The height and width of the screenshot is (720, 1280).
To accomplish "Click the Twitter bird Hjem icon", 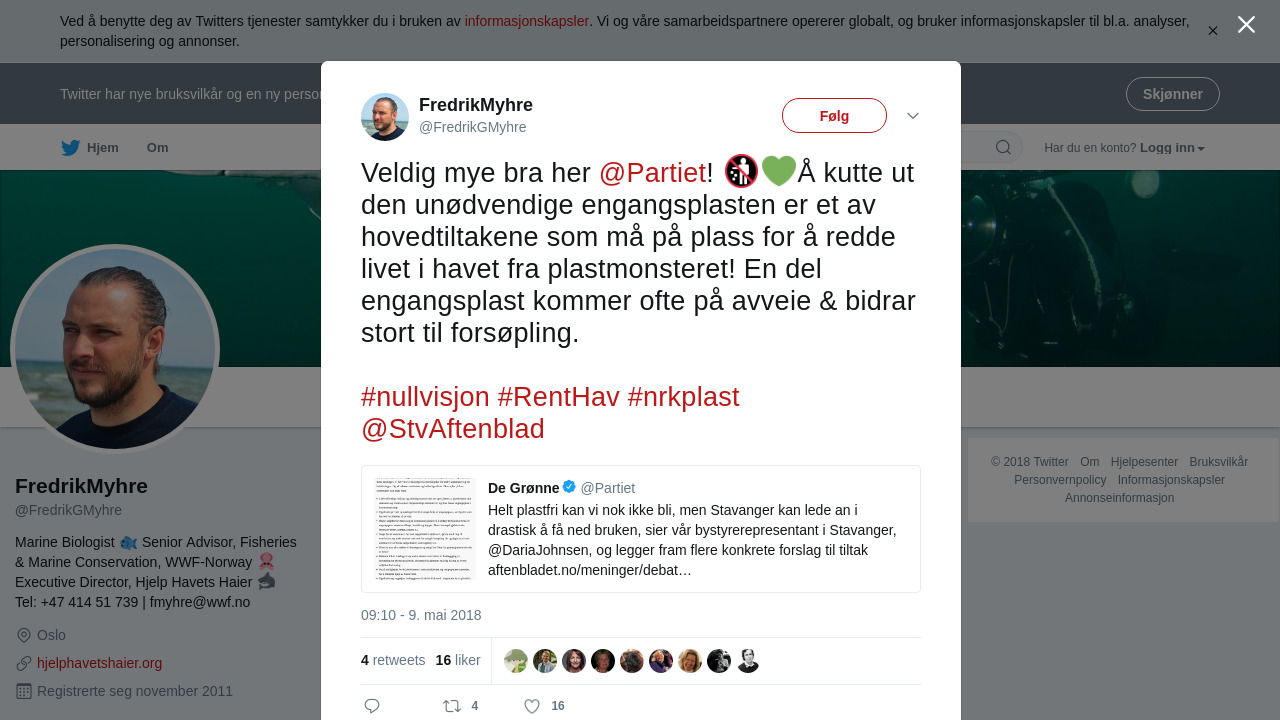I will tap(70, 148).
